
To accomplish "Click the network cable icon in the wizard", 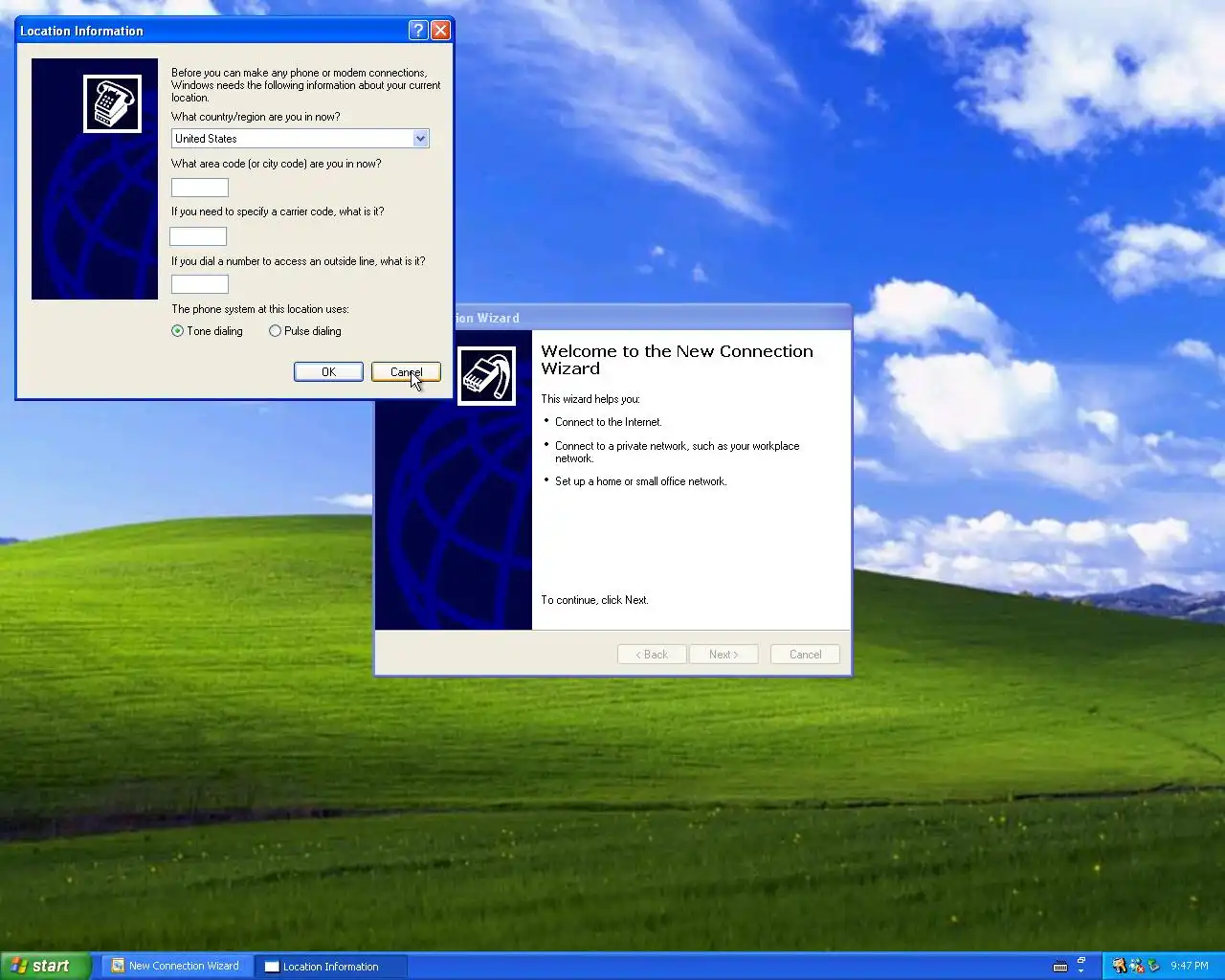I will 486,376.
